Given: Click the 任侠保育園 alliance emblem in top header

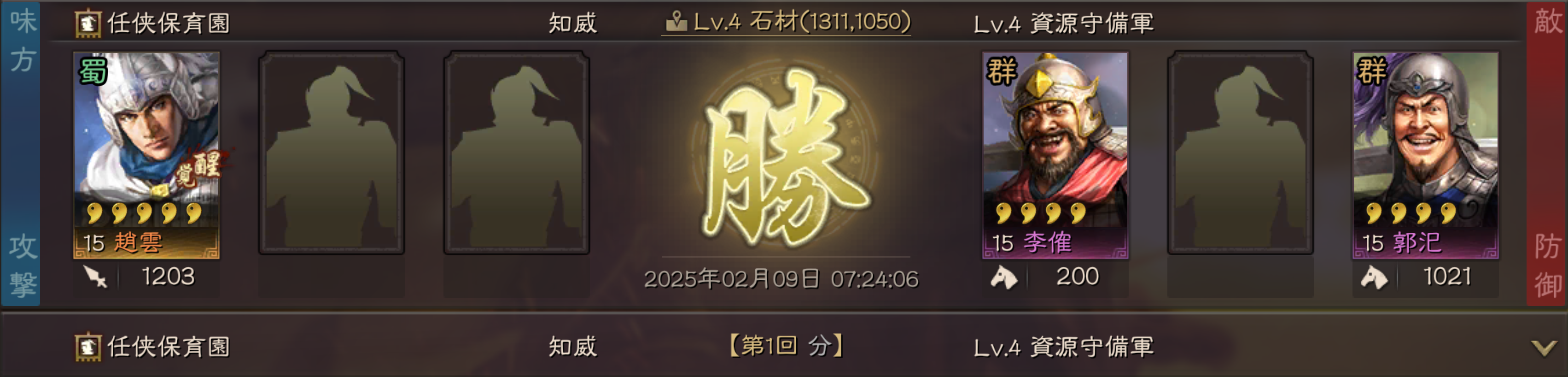Looking at the screenshot, I should coord(87,23).
